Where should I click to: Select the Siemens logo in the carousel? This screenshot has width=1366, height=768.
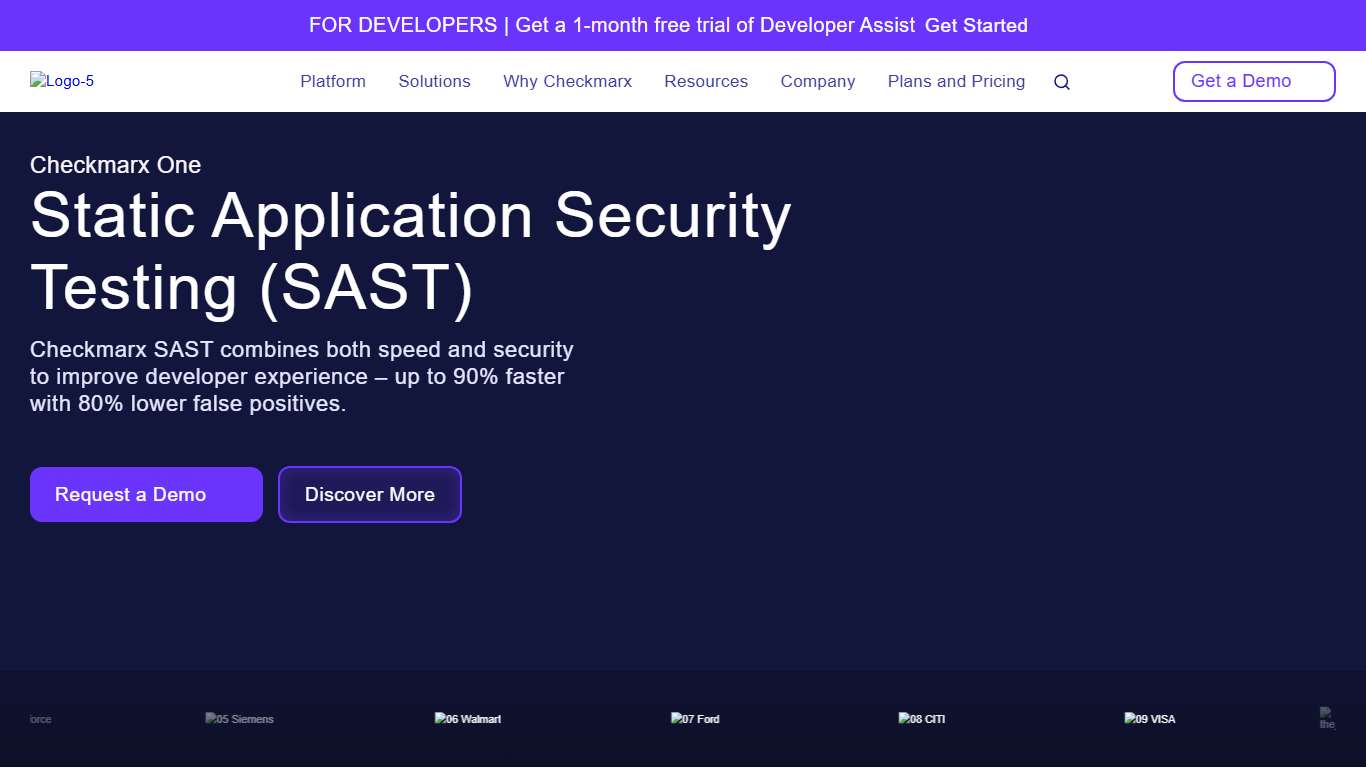tap(239, 718)
